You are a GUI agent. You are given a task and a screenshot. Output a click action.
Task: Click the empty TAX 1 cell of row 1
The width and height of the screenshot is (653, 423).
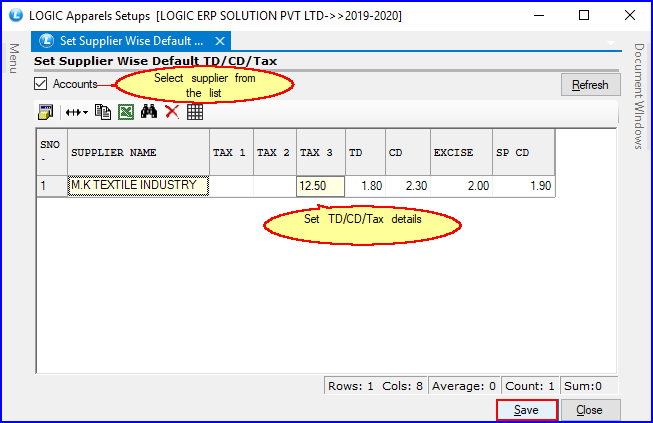point(231,186)
